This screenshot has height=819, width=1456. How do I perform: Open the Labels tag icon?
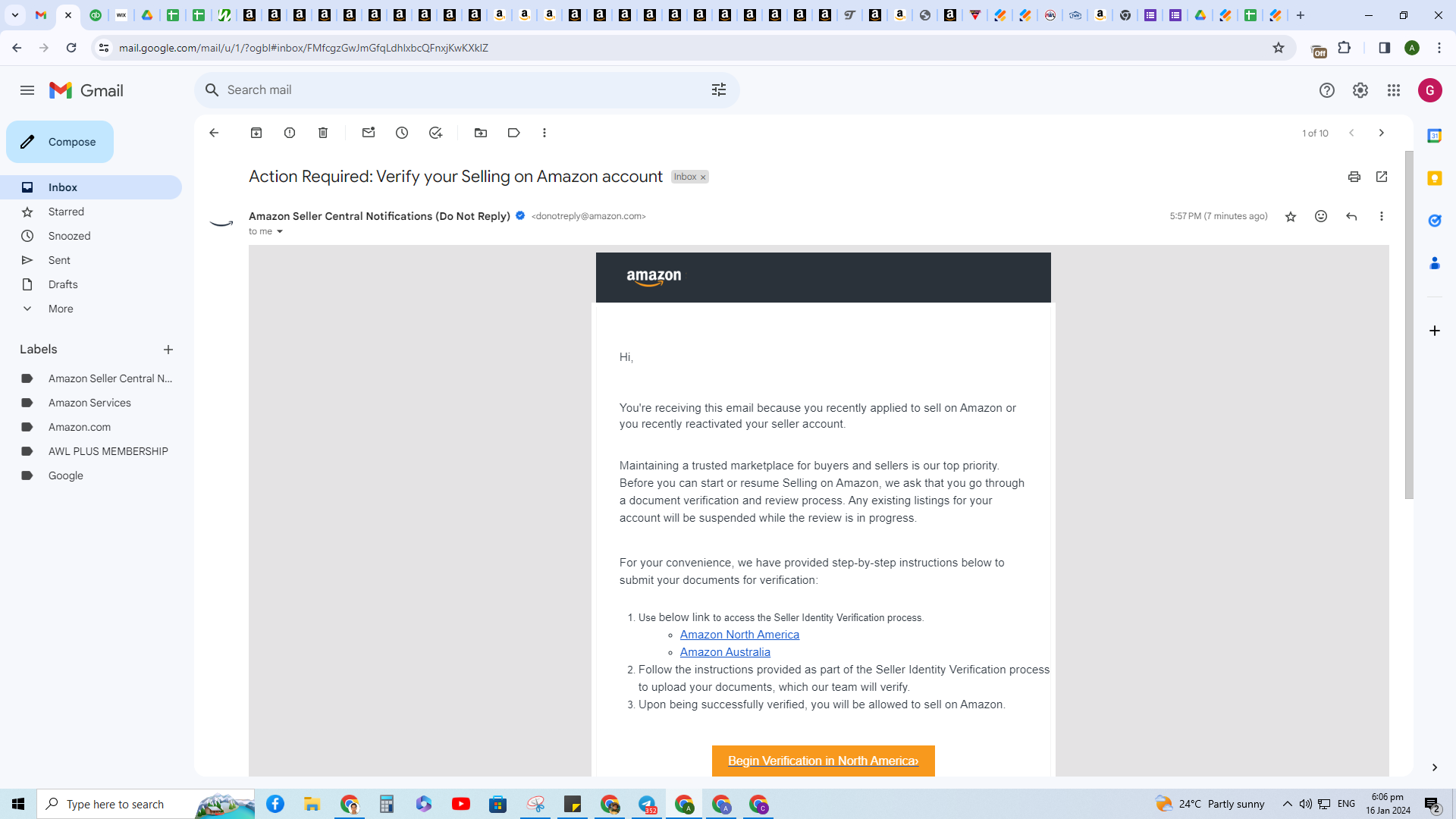coord(514,133)
